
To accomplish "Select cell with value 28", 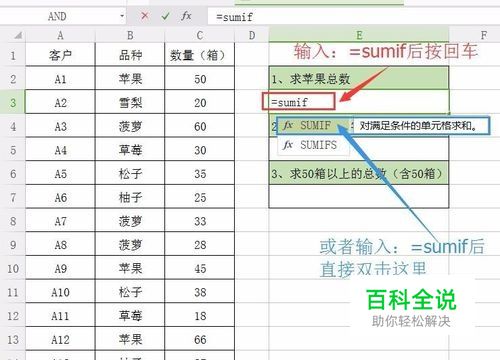I will 200,245.
